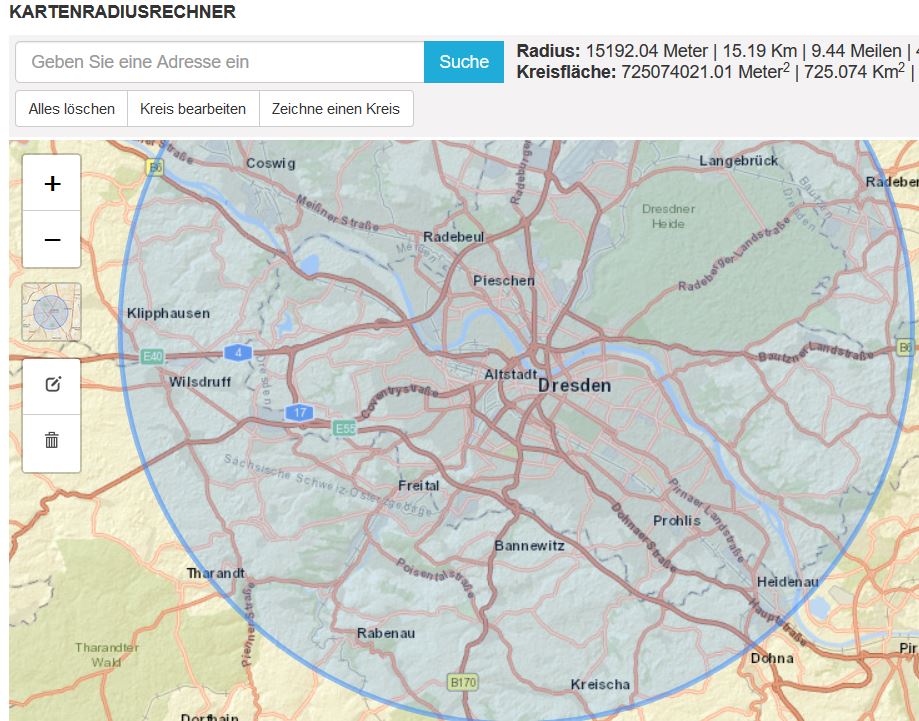
Task: Click the Dohna map label
Action: [x=772, y=658]
